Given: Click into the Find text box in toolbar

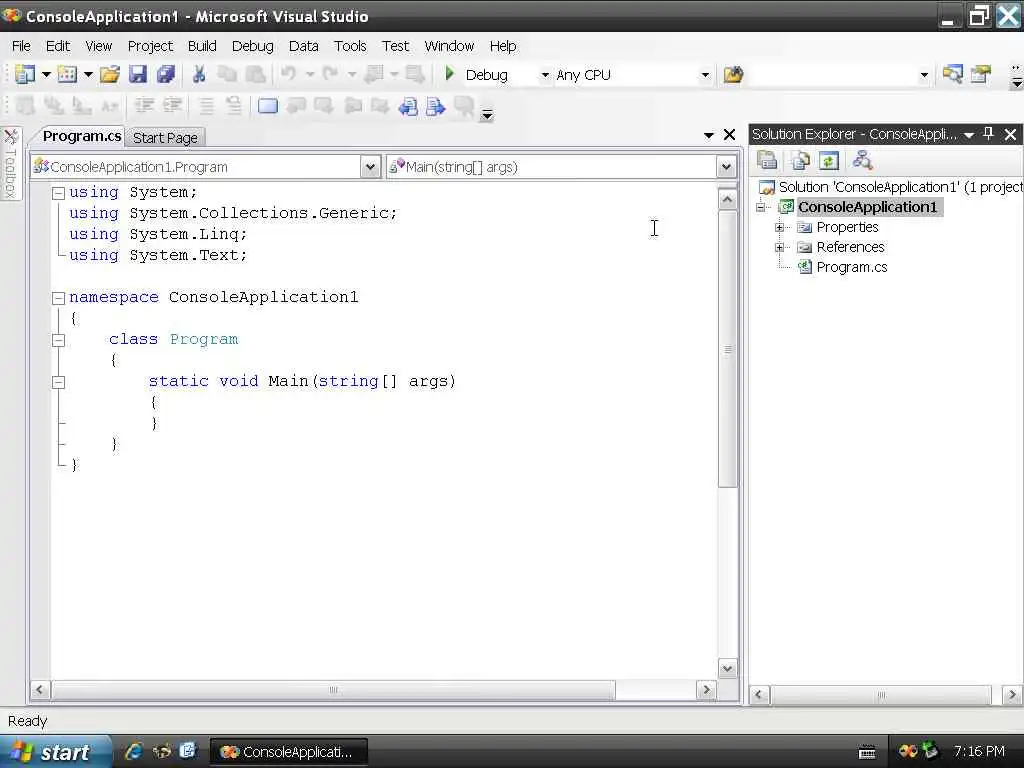Looking at the screenshot, I should [x=831, y=75].
